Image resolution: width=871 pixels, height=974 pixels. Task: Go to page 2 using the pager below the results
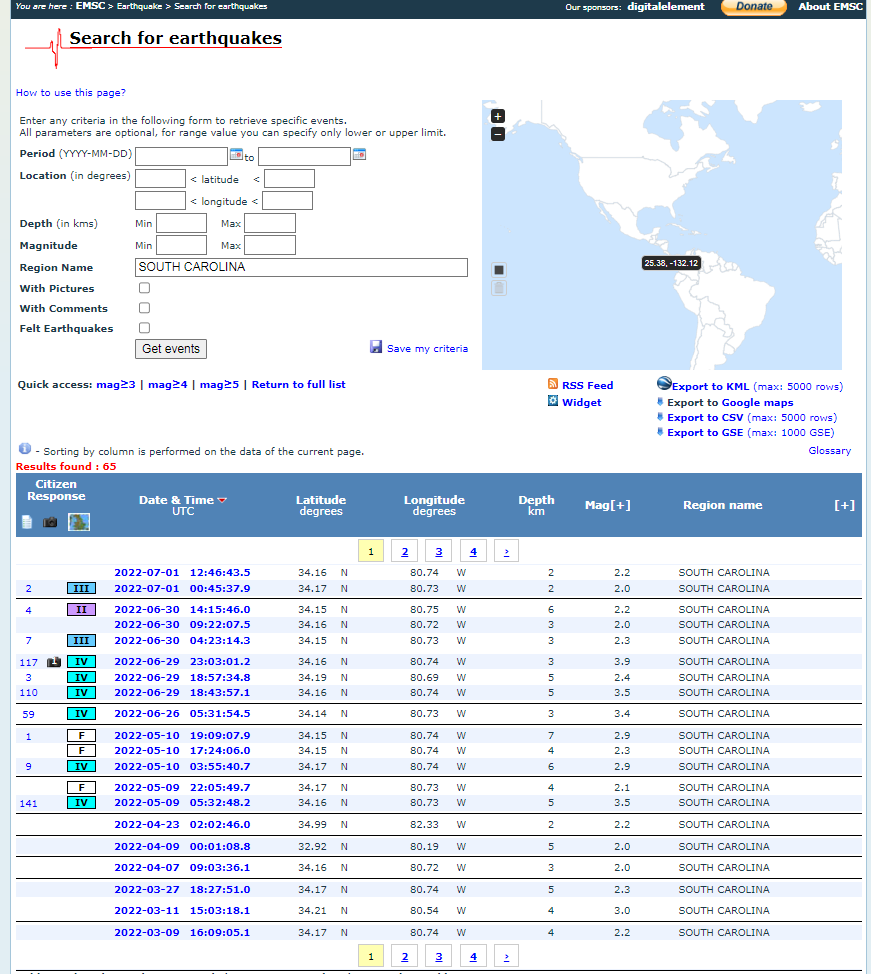(404, 957)
